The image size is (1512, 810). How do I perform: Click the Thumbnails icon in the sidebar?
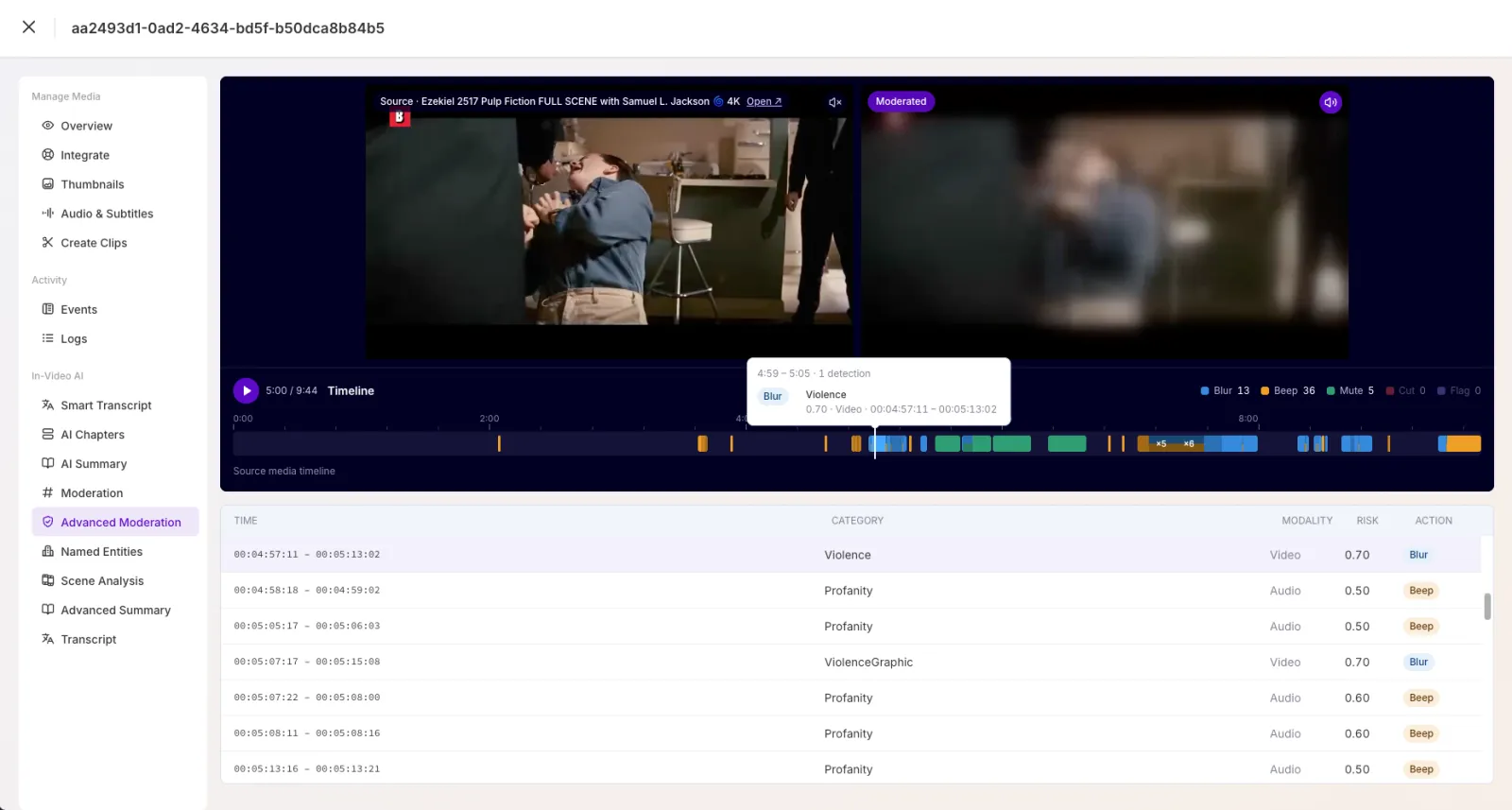coord(47,183)
